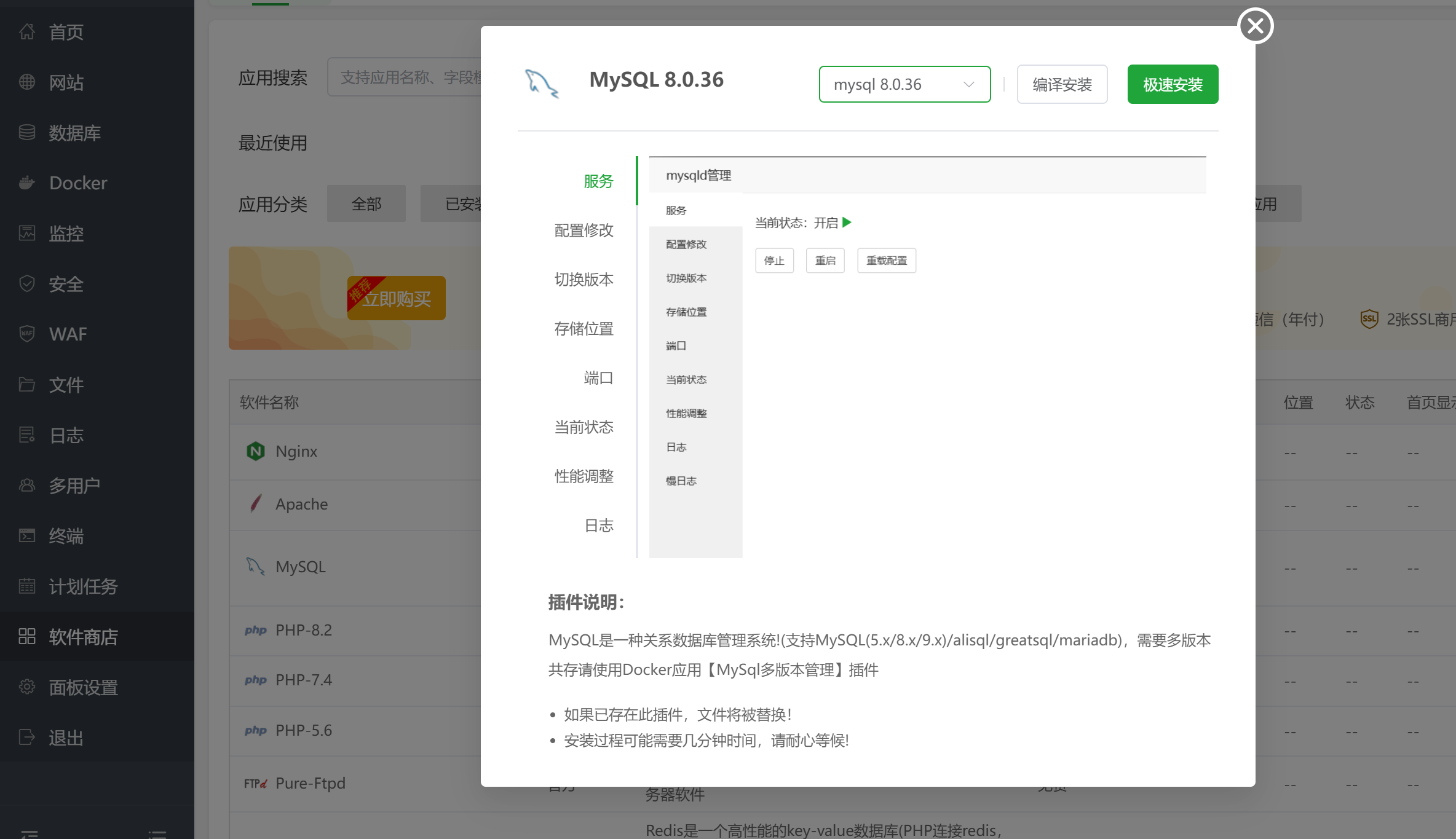This screenshot has width=1456, height=839.
Task: Open the 网站 sidebar menu item
Action: click(66, 82)
